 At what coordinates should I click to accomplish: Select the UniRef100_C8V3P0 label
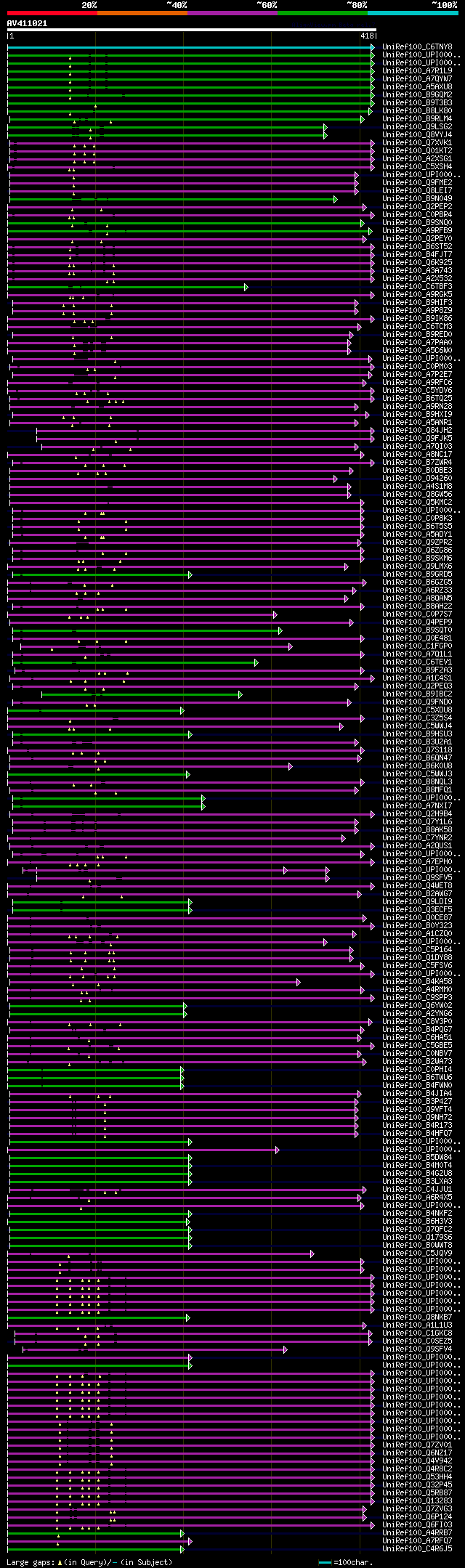point(417,1022)
